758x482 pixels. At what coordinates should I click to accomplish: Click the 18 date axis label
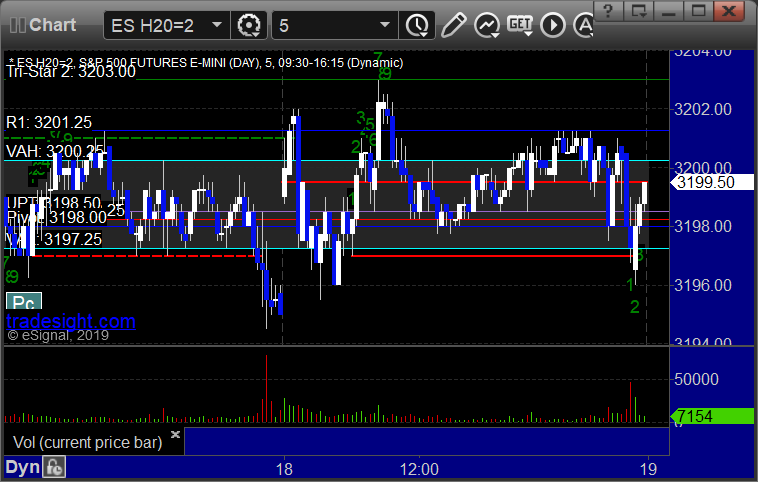(284, 469)
